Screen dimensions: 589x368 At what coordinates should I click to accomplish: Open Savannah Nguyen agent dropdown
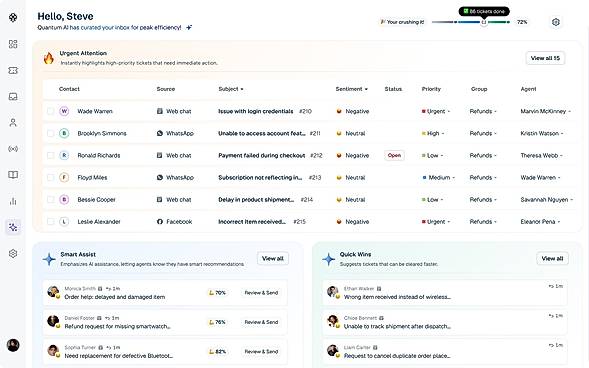pos(547,199)
